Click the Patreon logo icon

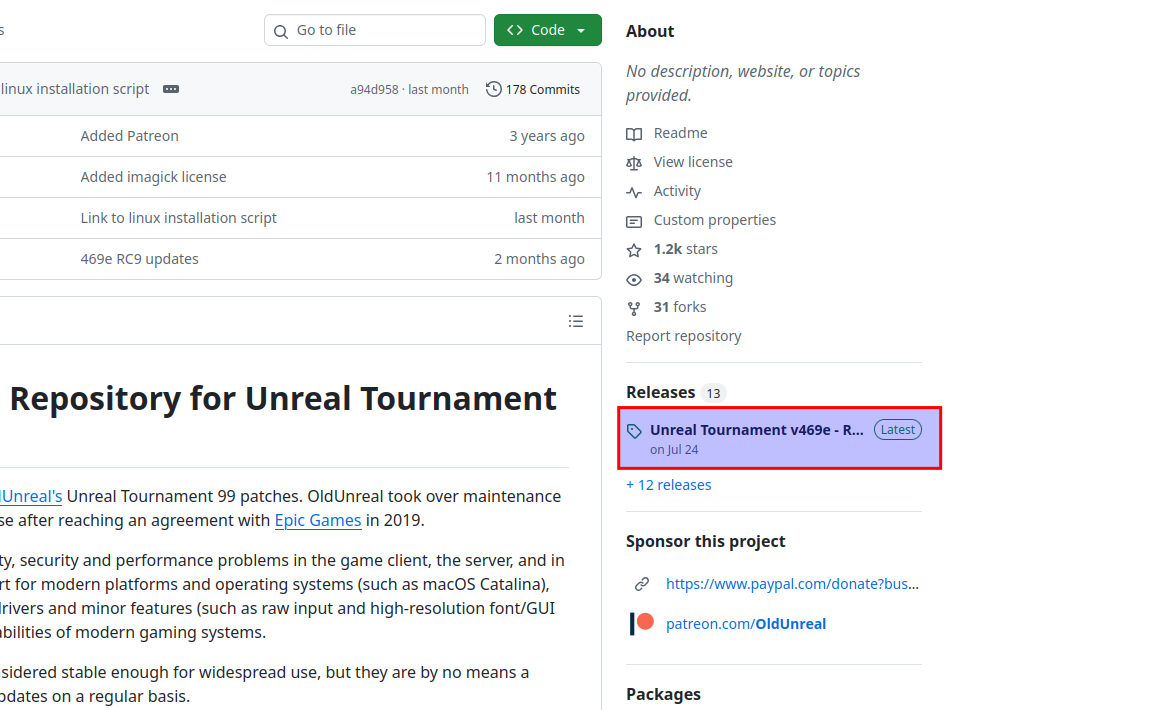tap(642, 624)
